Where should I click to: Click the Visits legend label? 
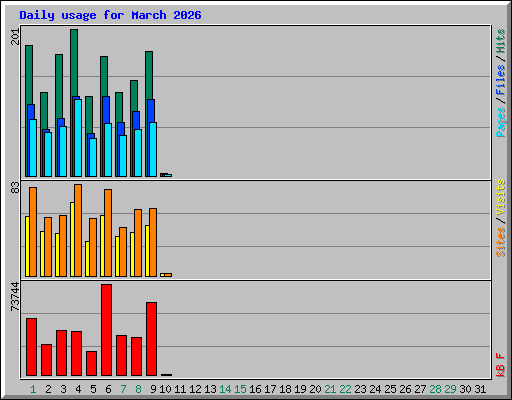point(500,197)
